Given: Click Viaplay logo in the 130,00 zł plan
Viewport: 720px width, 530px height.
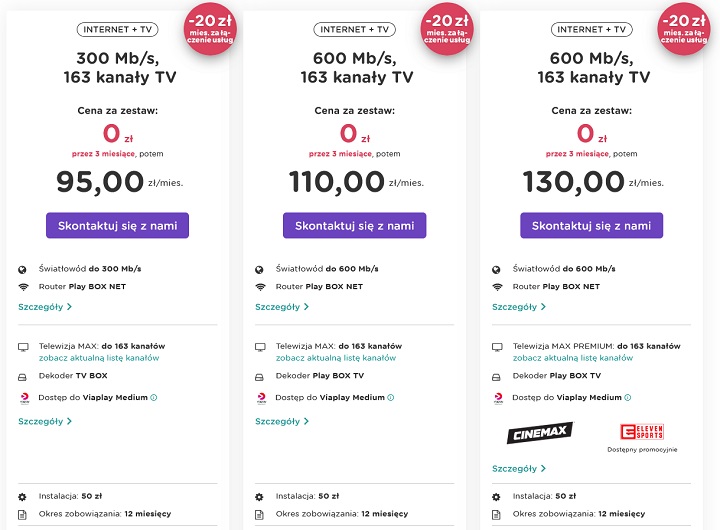Looking at the screenshot, I should coord(497,398).
